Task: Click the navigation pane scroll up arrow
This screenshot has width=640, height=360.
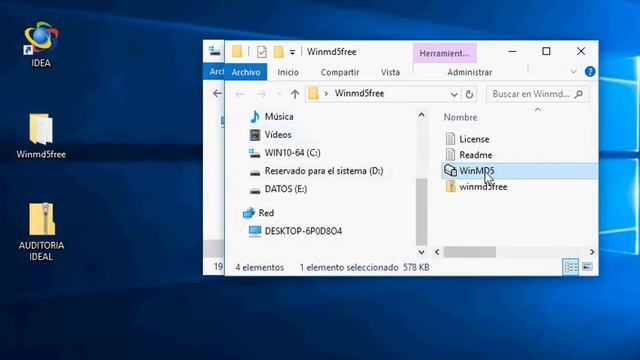Action: pyautogui.click(x=421, y=115)
